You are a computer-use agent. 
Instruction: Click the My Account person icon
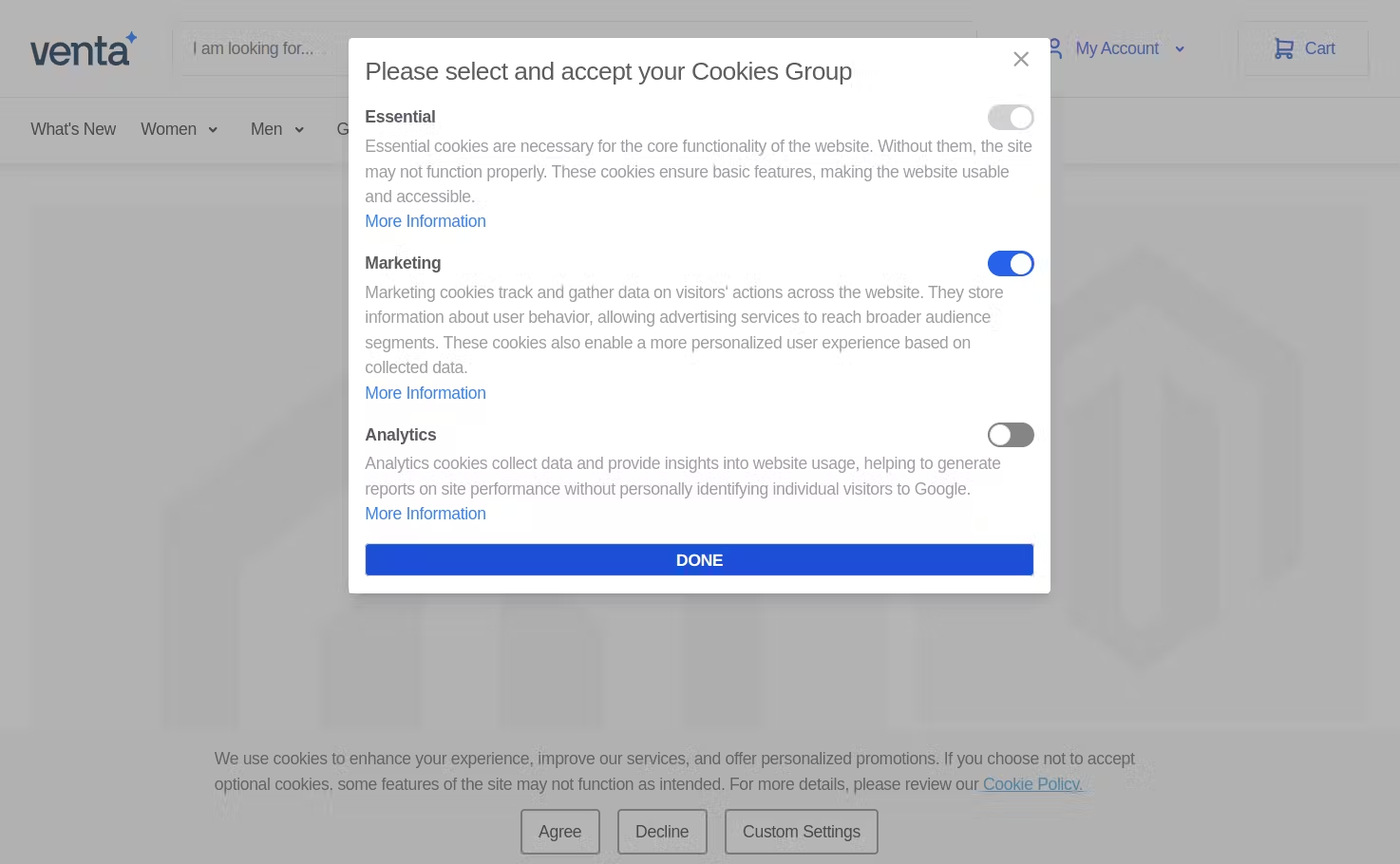pos(1051,48)
